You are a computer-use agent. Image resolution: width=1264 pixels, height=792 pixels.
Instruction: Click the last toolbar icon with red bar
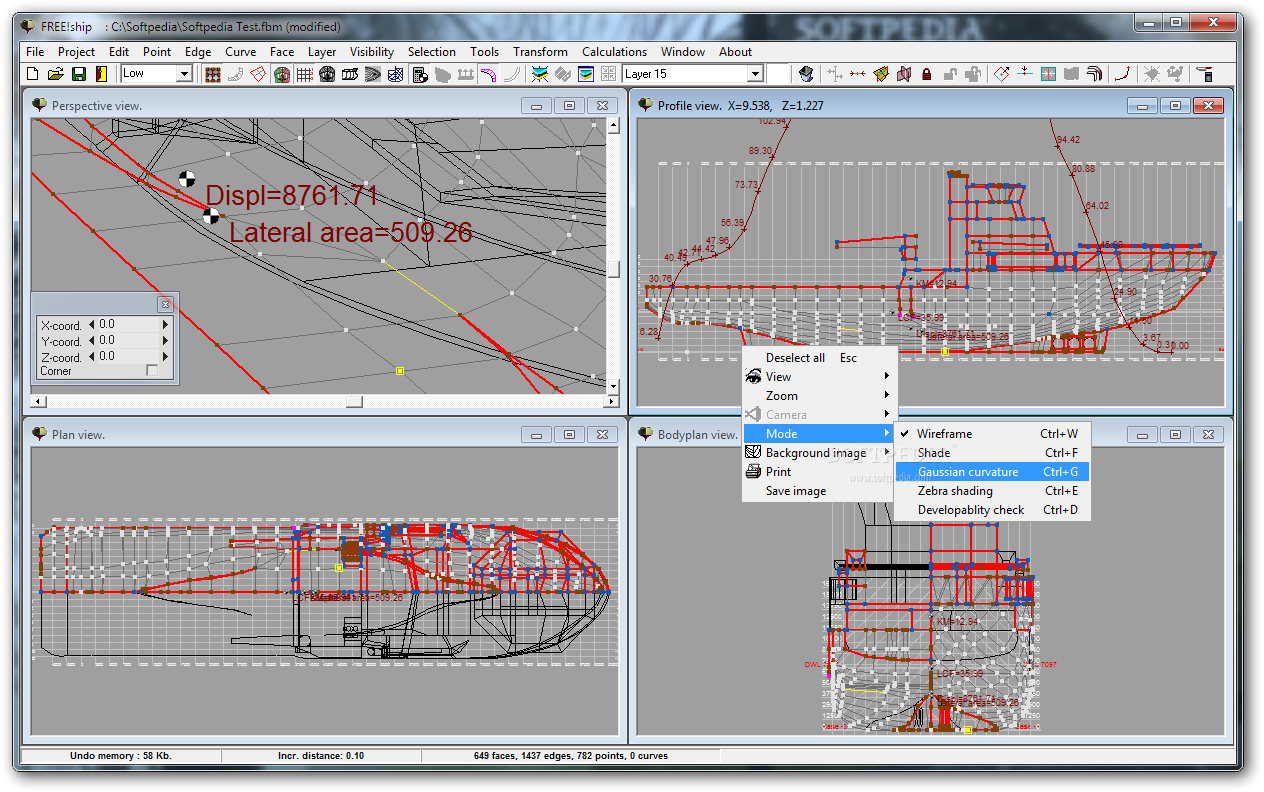(x=1205, y=74)
